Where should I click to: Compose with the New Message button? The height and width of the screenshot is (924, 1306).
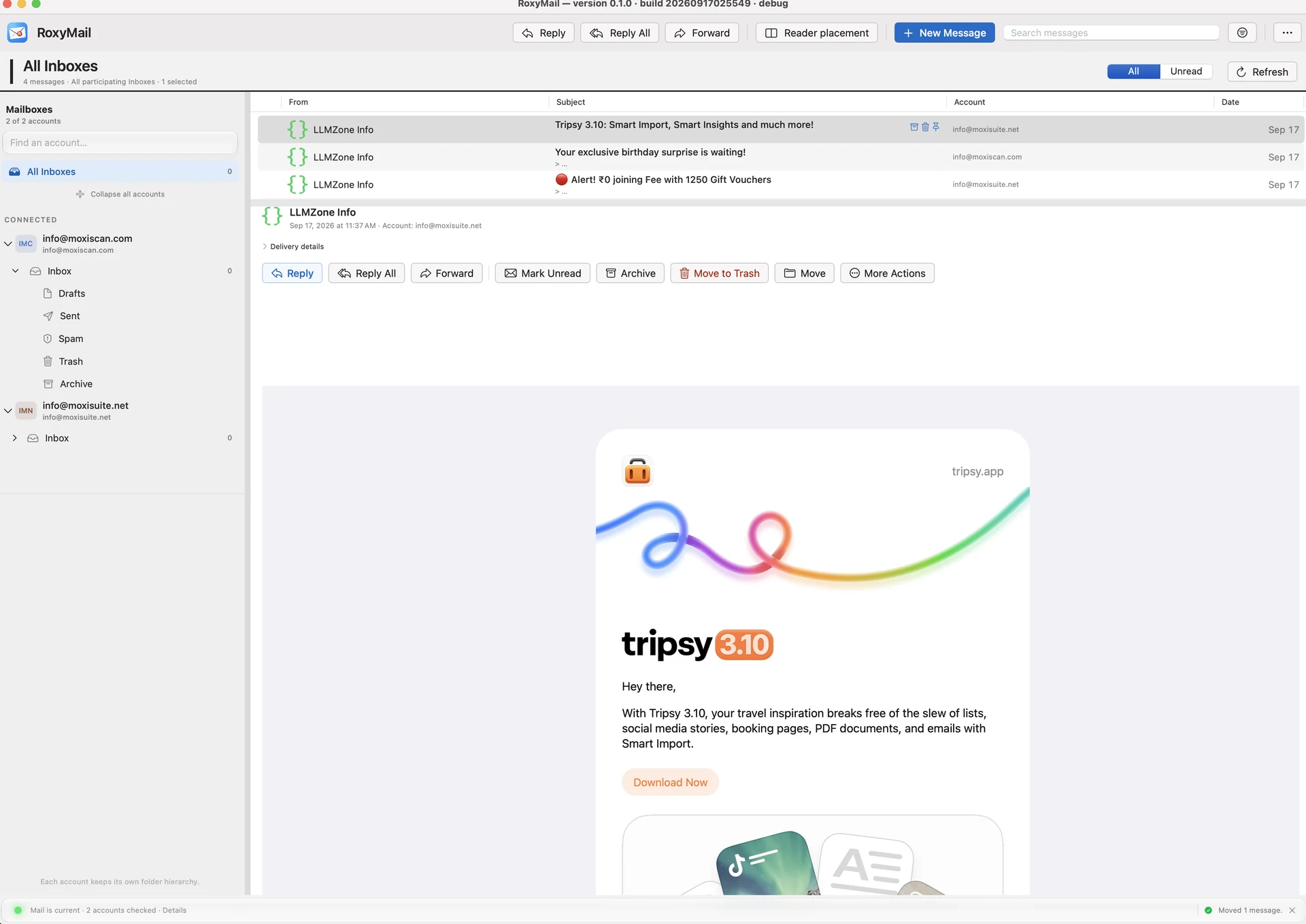click(x=944, y=33)
